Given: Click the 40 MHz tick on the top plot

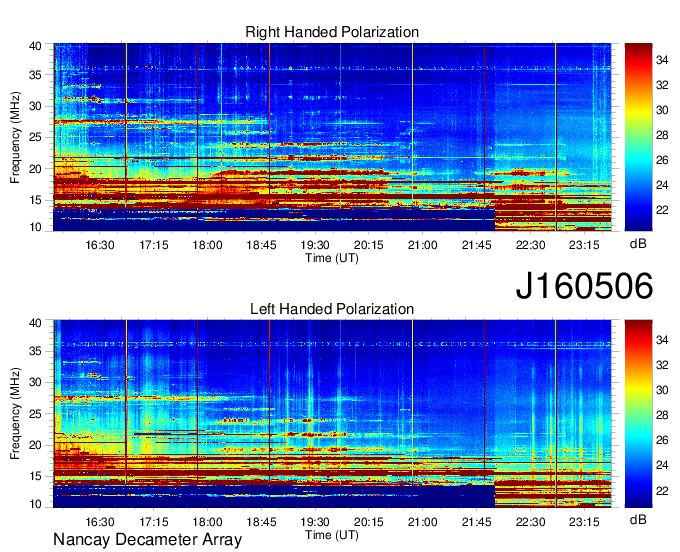Looking at the screenshot, I should [x=35, y=46].
